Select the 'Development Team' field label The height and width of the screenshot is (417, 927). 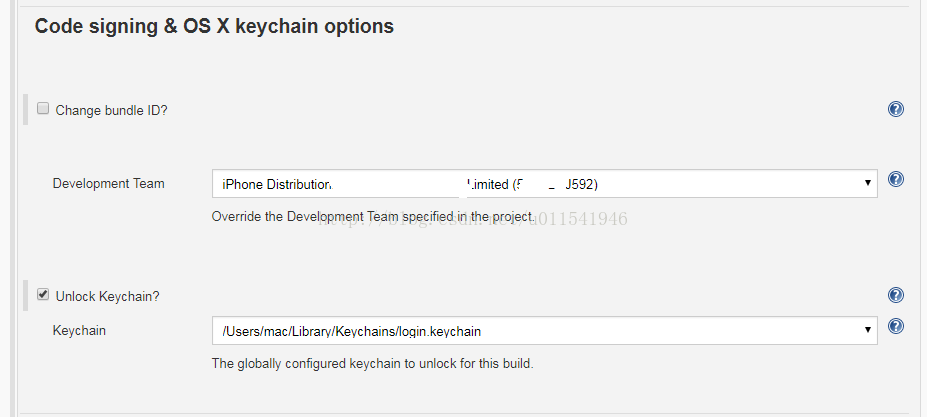tap(108, 183)
